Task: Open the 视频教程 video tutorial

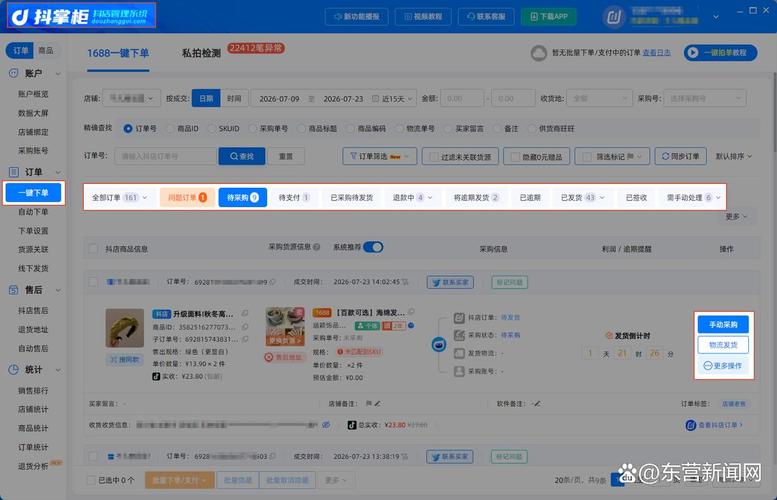Action: click(x=423, y=16)
